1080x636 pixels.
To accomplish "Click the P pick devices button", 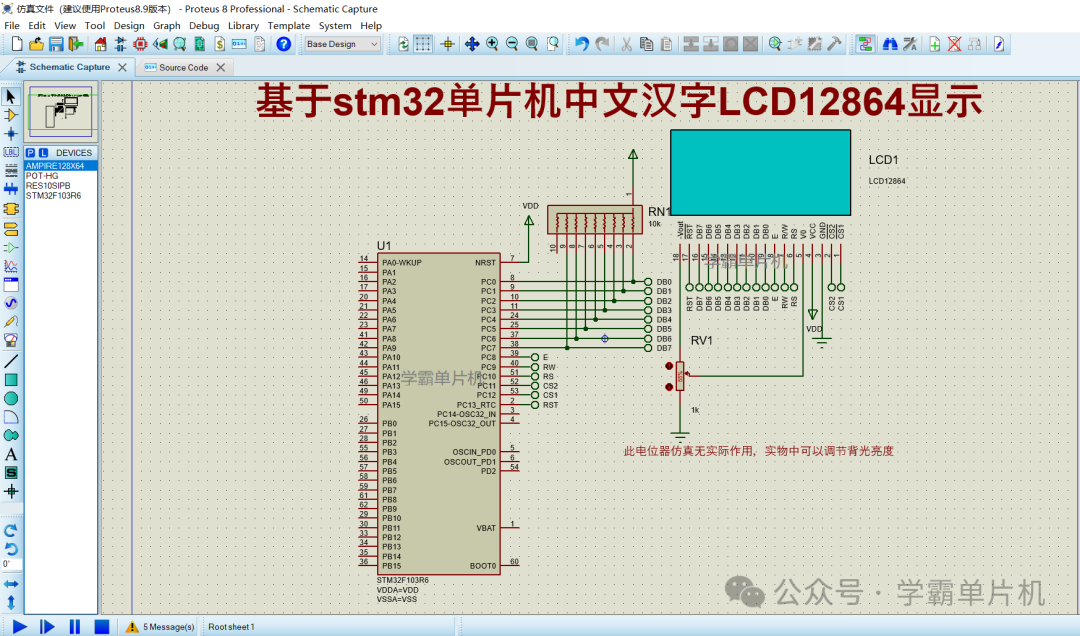I will [x=30, y=152].
